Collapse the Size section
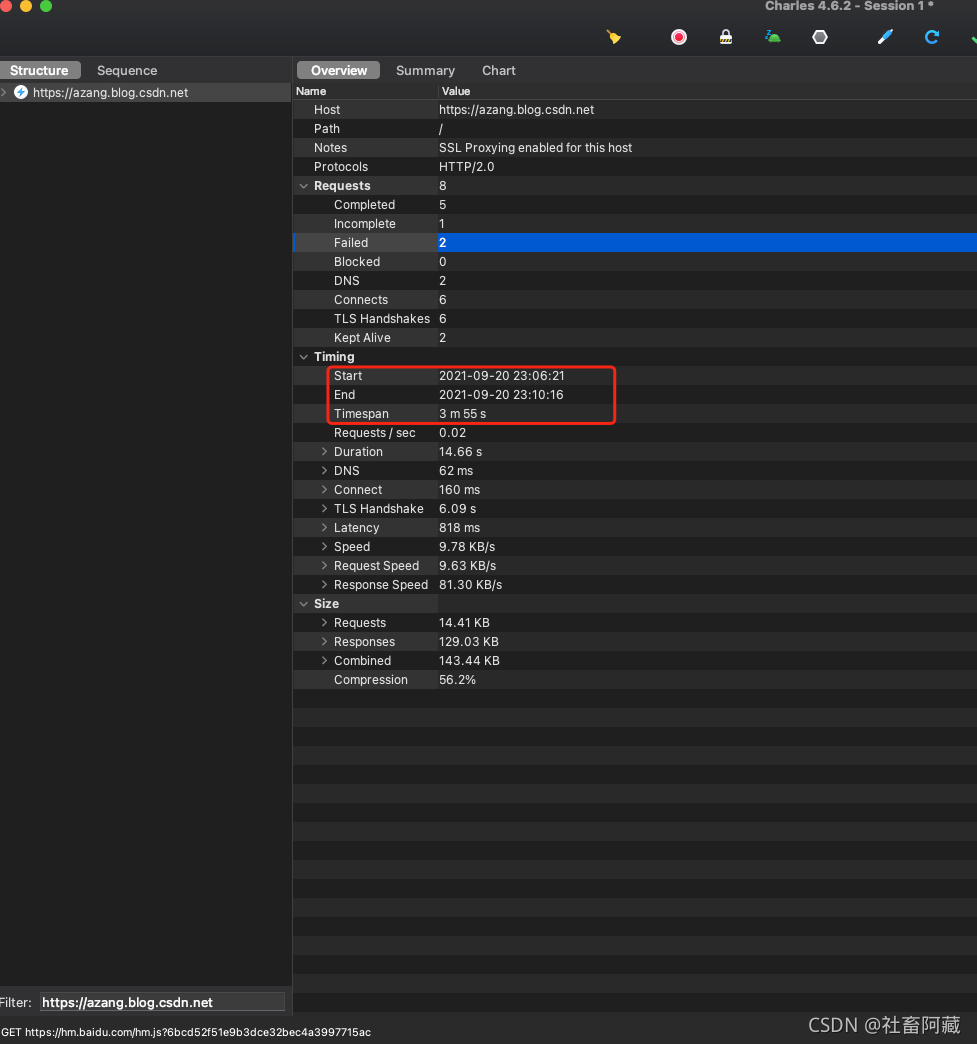977x1044 pixels. point(304,604)
